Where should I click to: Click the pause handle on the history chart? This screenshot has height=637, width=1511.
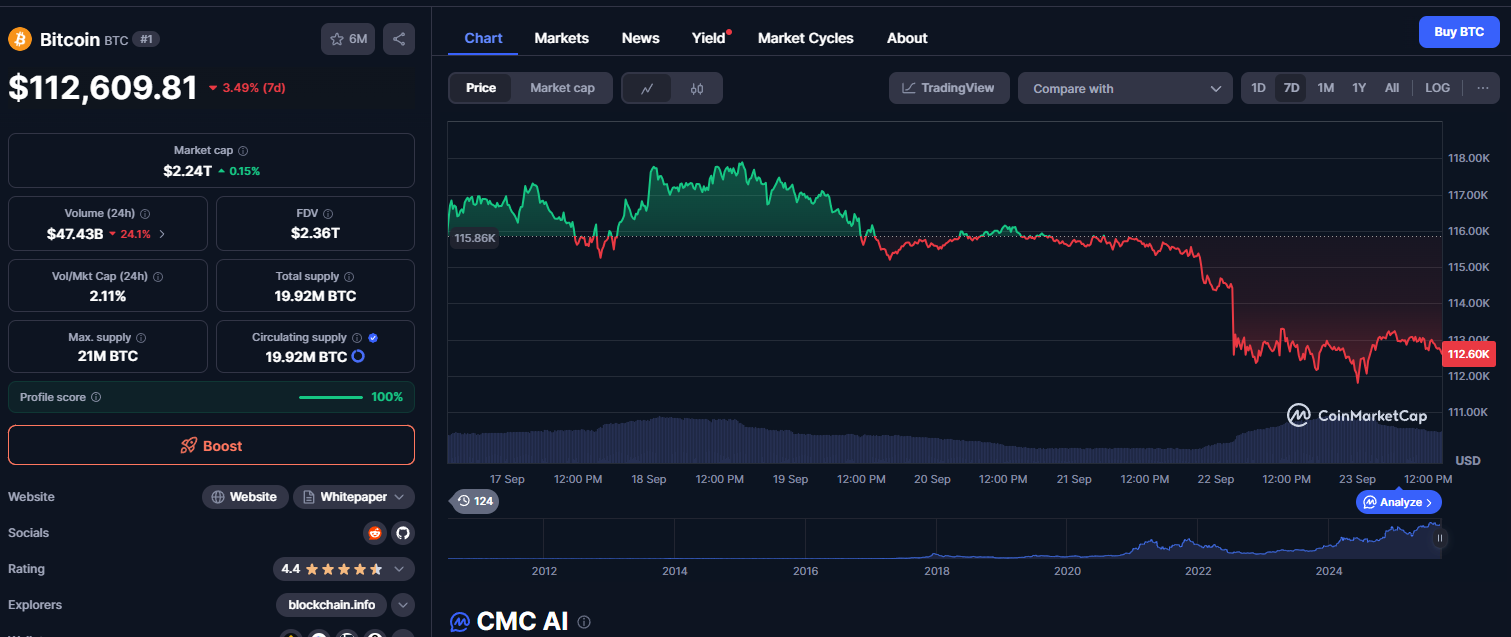[1440, 538]
